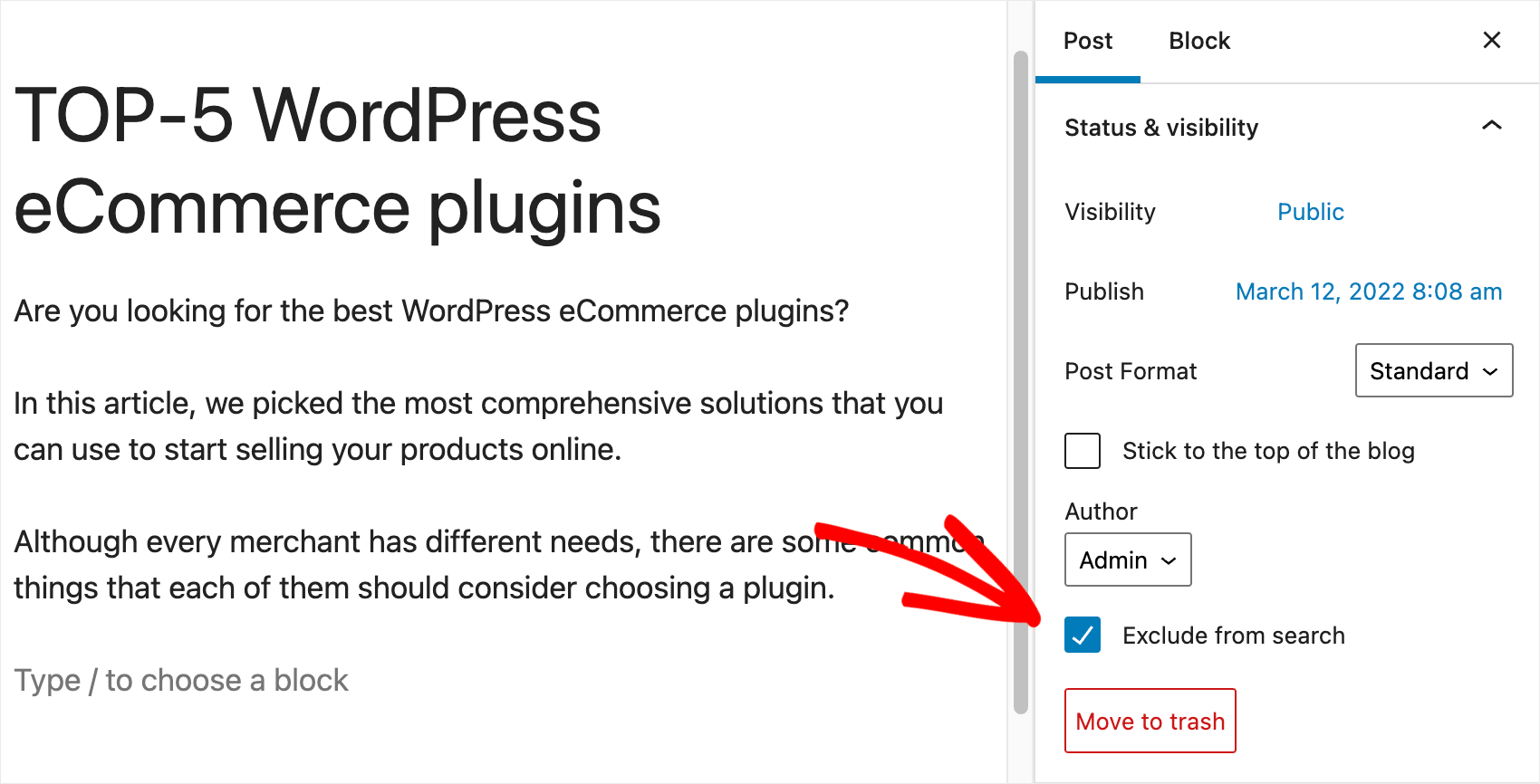The image size is (1540, 784).
Task: Open the Post Format dropdown
Action: [x=1433, y=370]
